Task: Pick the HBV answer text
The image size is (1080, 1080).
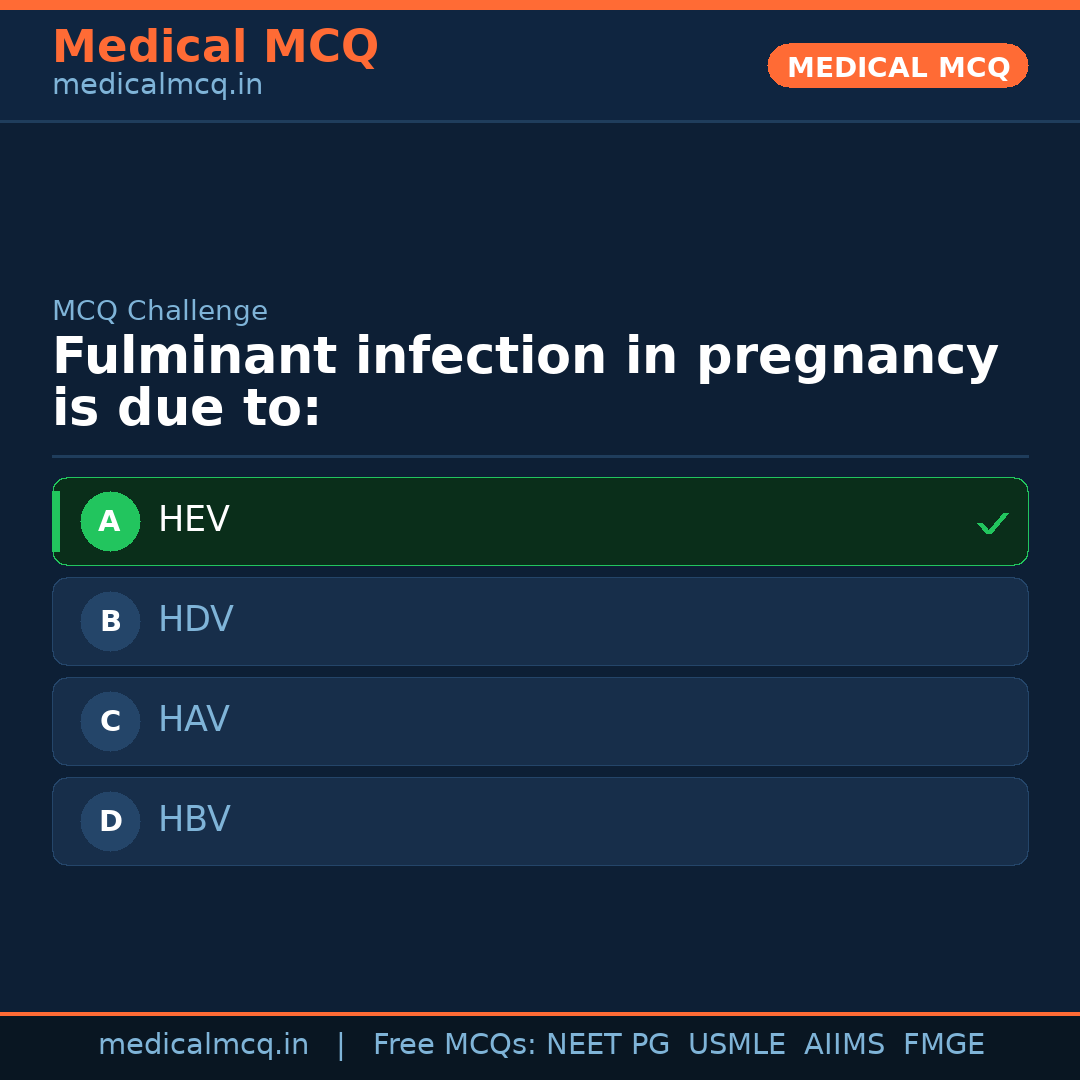Action: coord(194,820)
